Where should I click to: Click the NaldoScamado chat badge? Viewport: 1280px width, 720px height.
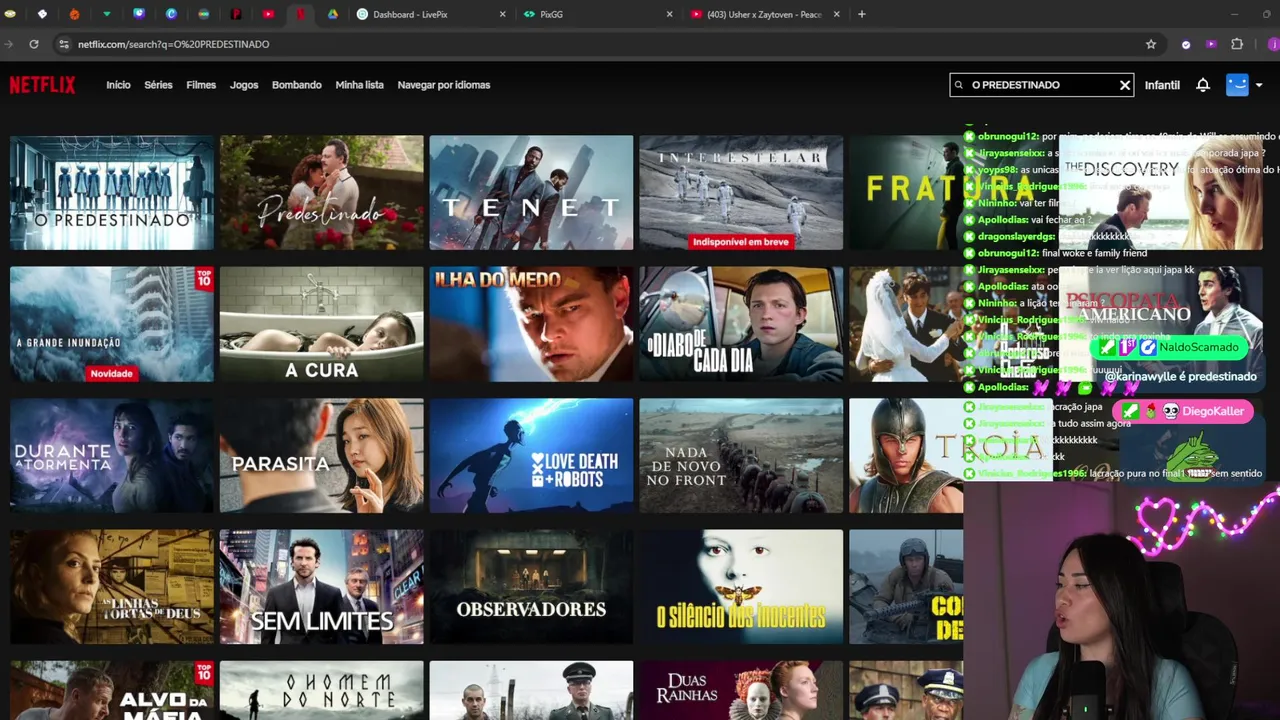click(x=1171, y=347)
